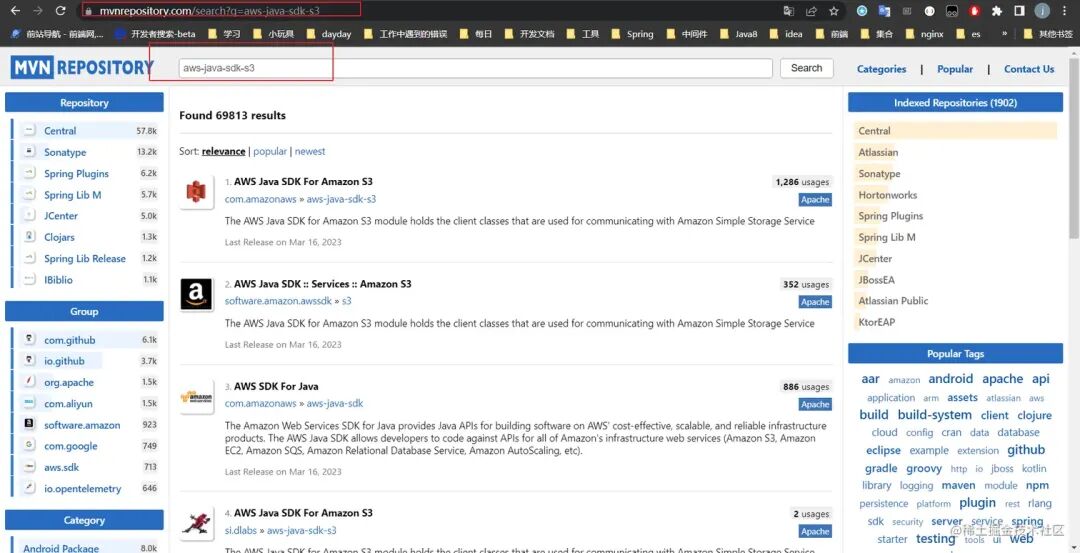
Task: Sort results by relevance
Action: [223, 152]
